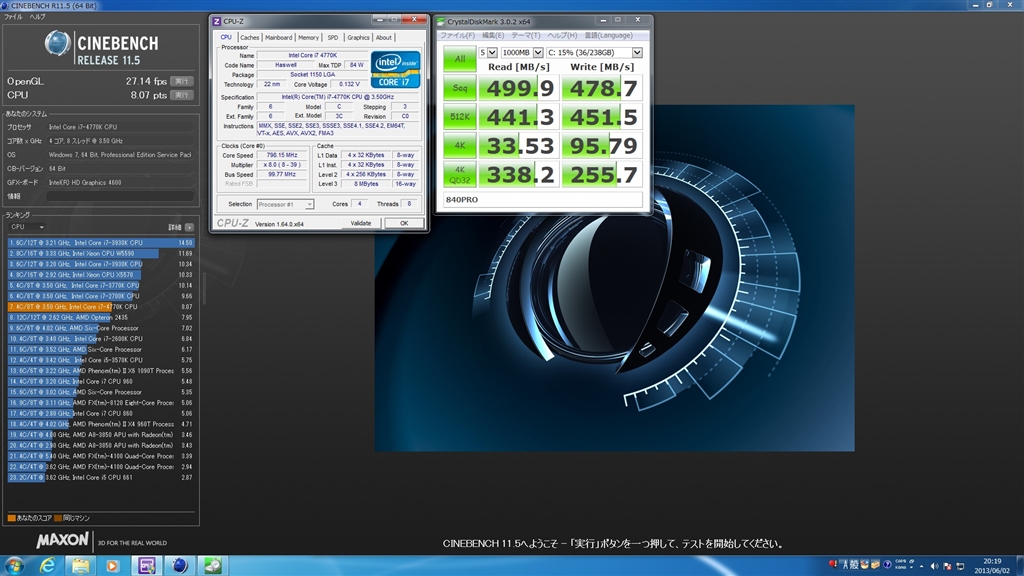Click the 840PRO comment text field
Viewport: 1024px width, 576px height.
(544, 200)
